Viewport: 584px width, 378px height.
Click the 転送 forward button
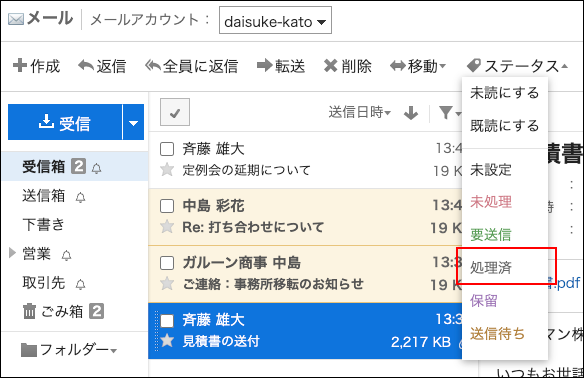click(x=281, y=66)
